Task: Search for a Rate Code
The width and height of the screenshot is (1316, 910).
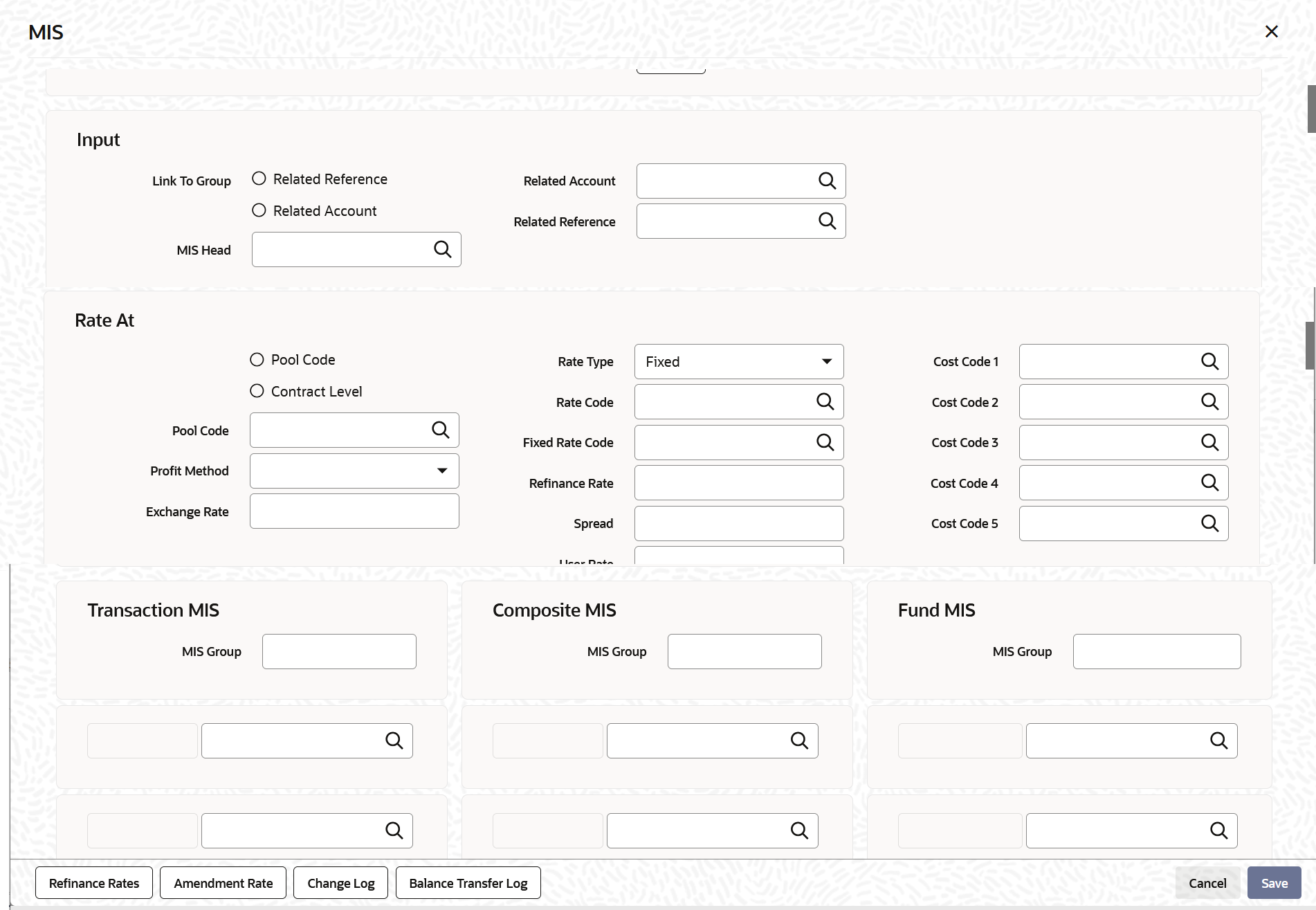Action: tap(825, 401)
